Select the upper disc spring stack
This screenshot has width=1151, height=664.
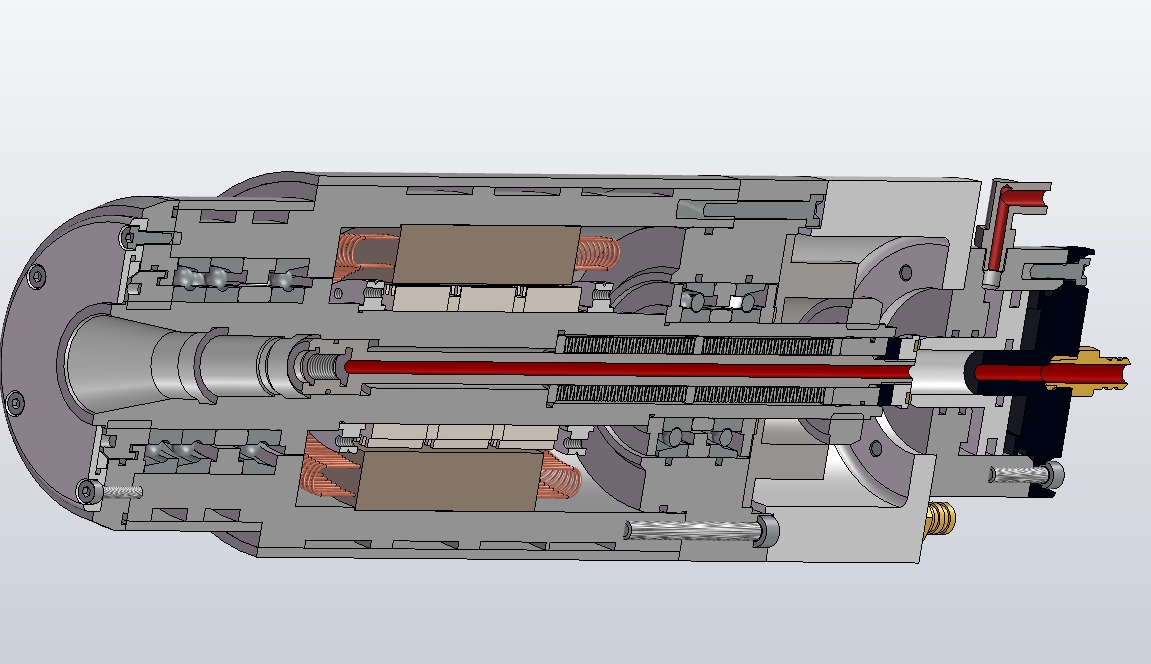click(x=699, y=346)
